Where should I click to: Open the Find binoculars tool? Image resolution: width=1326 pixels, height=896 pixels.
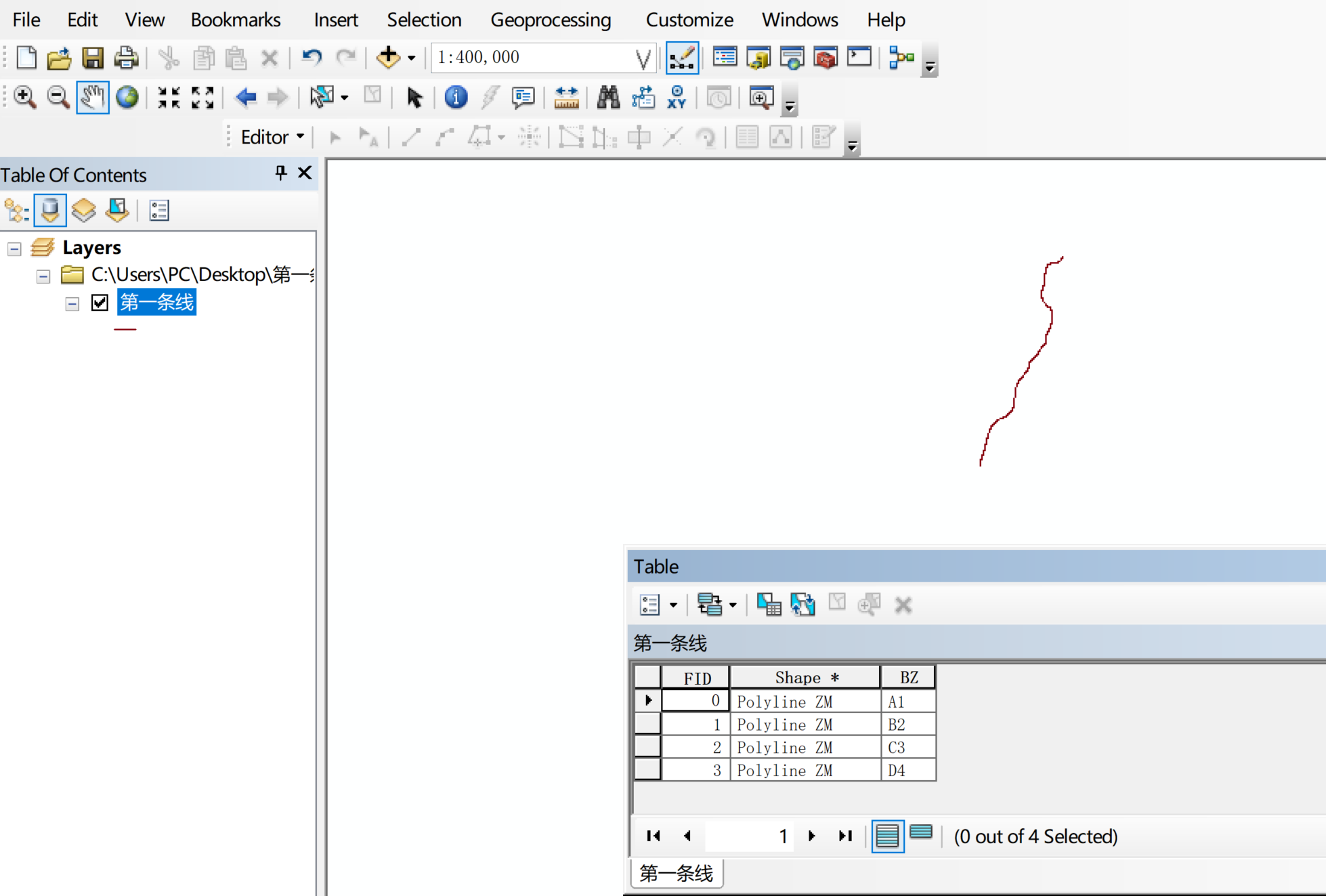607,98
